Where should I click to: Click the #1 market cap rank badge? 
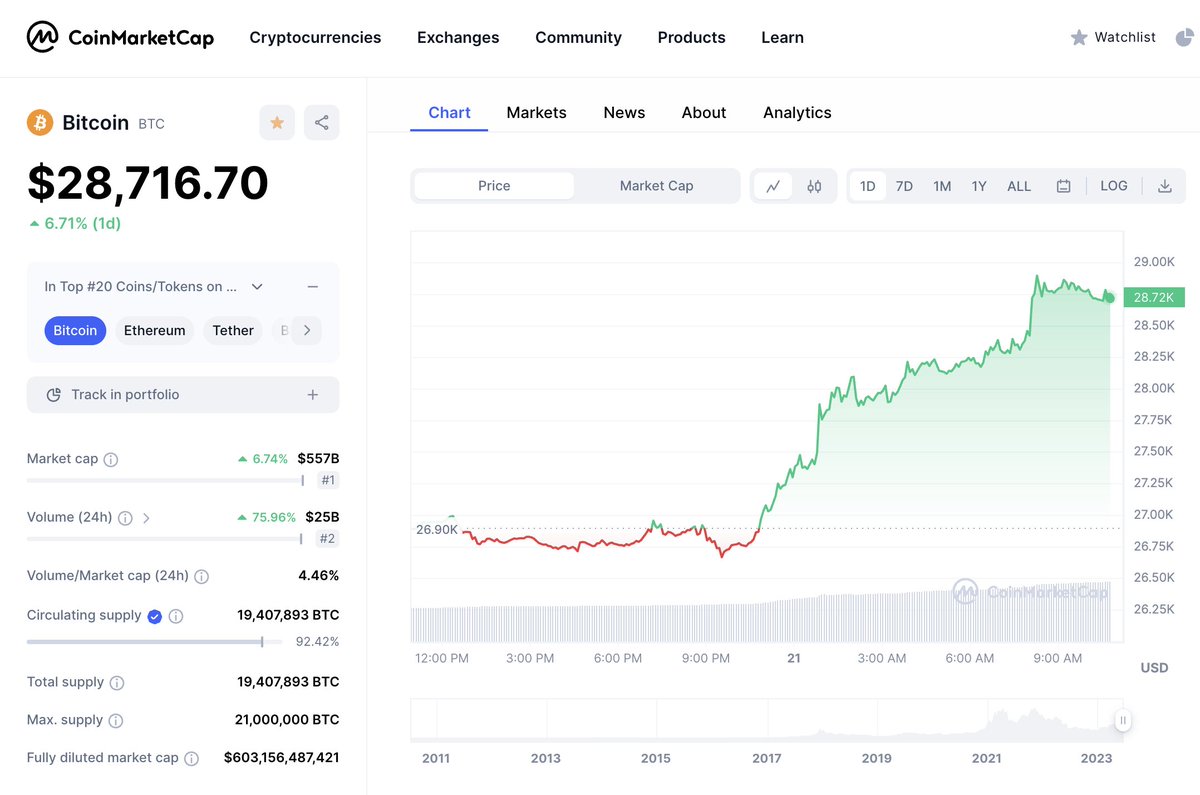(x=328, y=481)
